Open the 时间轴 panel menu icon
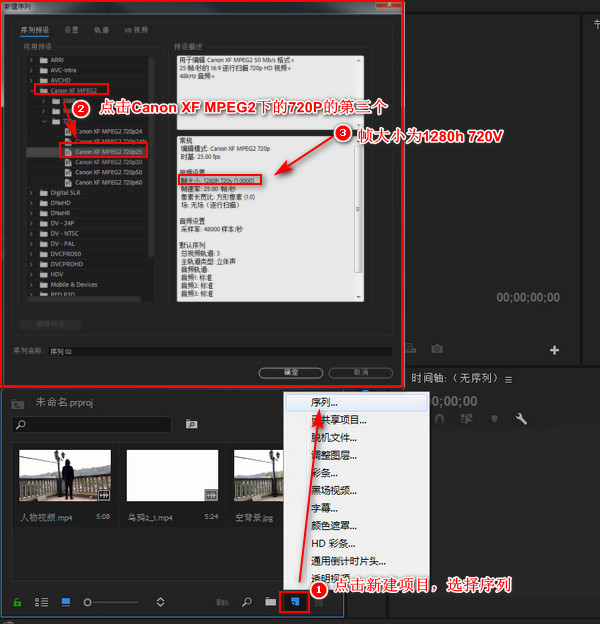601x624 pixels. [508, 380]
